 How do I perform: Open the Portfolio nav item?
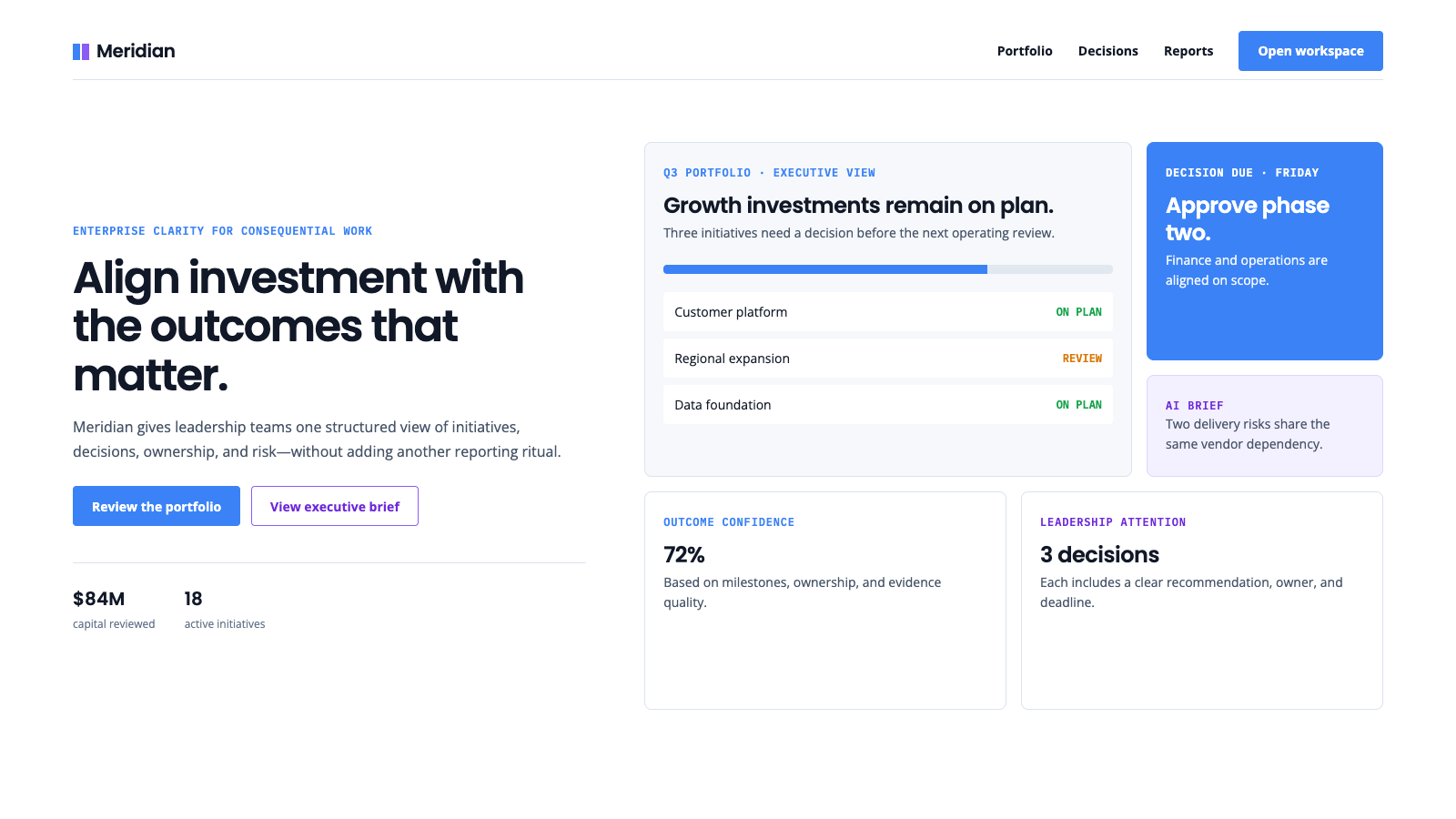point(1025,51)
